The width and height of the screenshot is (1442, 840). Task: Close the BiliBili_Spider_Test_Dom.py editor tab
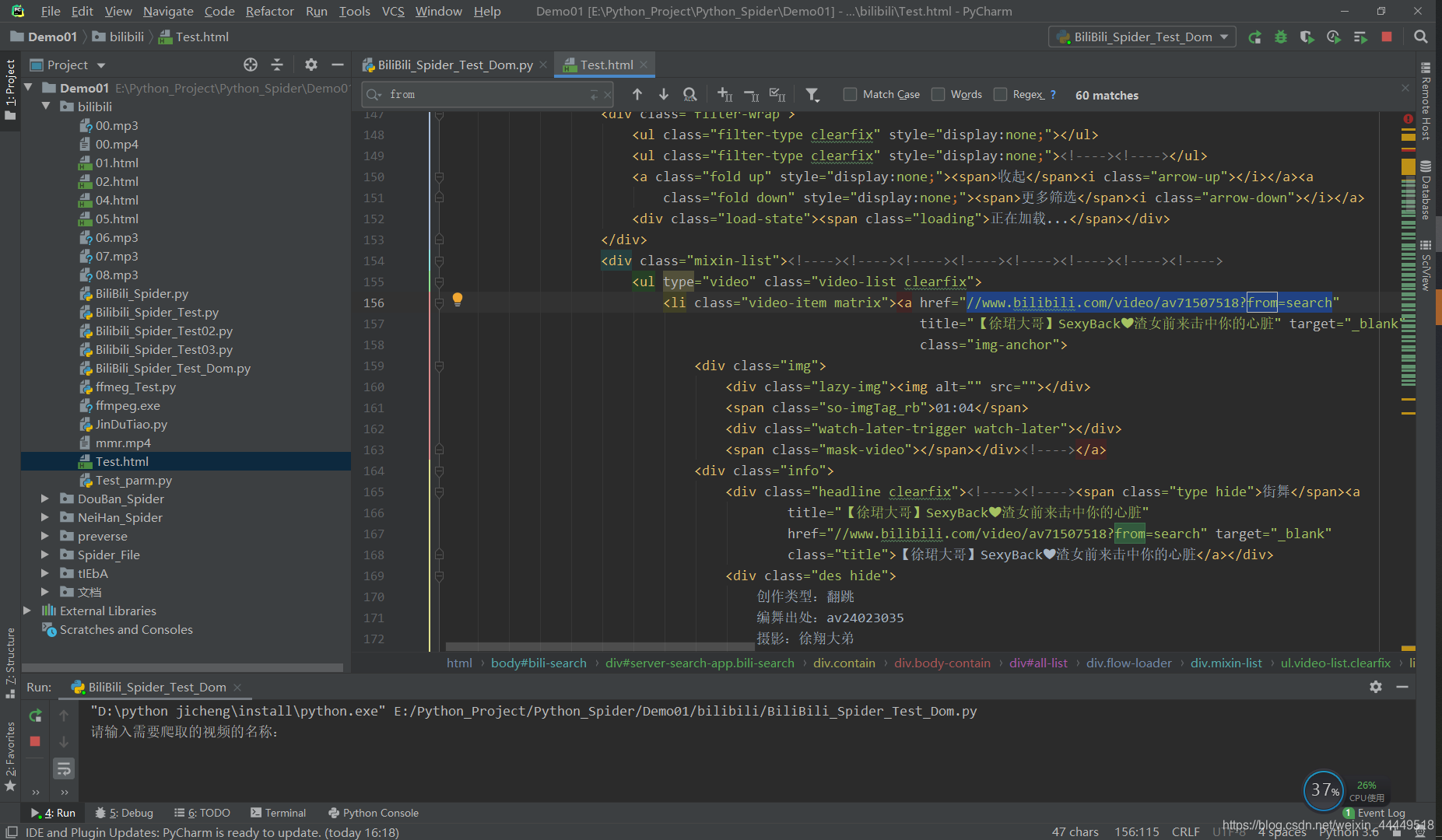[543, 65]
